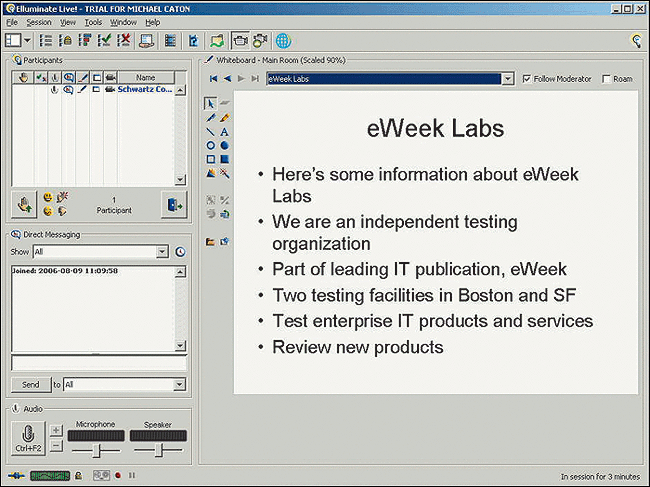Image resolution: width=650 pixels, height=487 pixels.
Task: Click the confused face emoticon
Action: [48, 211]
